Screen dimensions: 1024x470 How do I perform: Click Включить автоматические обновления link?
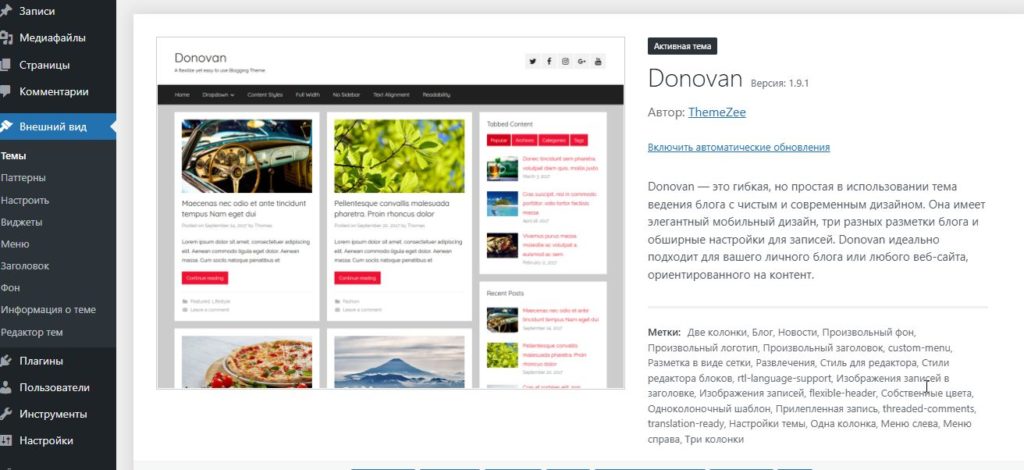click(x=739, y=147)
